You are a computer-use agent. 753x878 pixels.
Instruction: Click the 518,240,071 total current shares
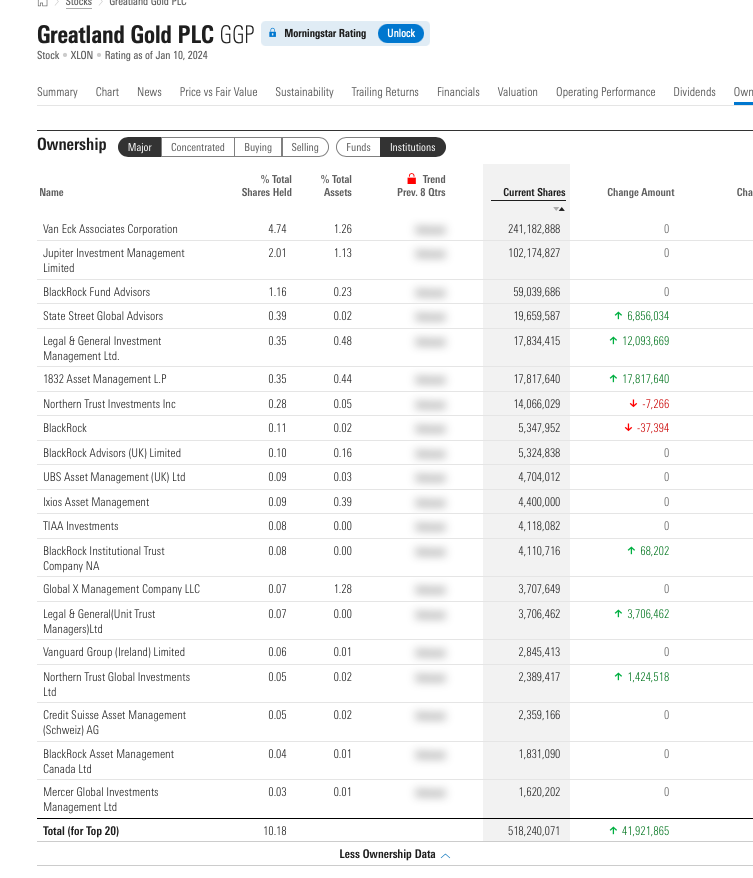click(534, 831)
